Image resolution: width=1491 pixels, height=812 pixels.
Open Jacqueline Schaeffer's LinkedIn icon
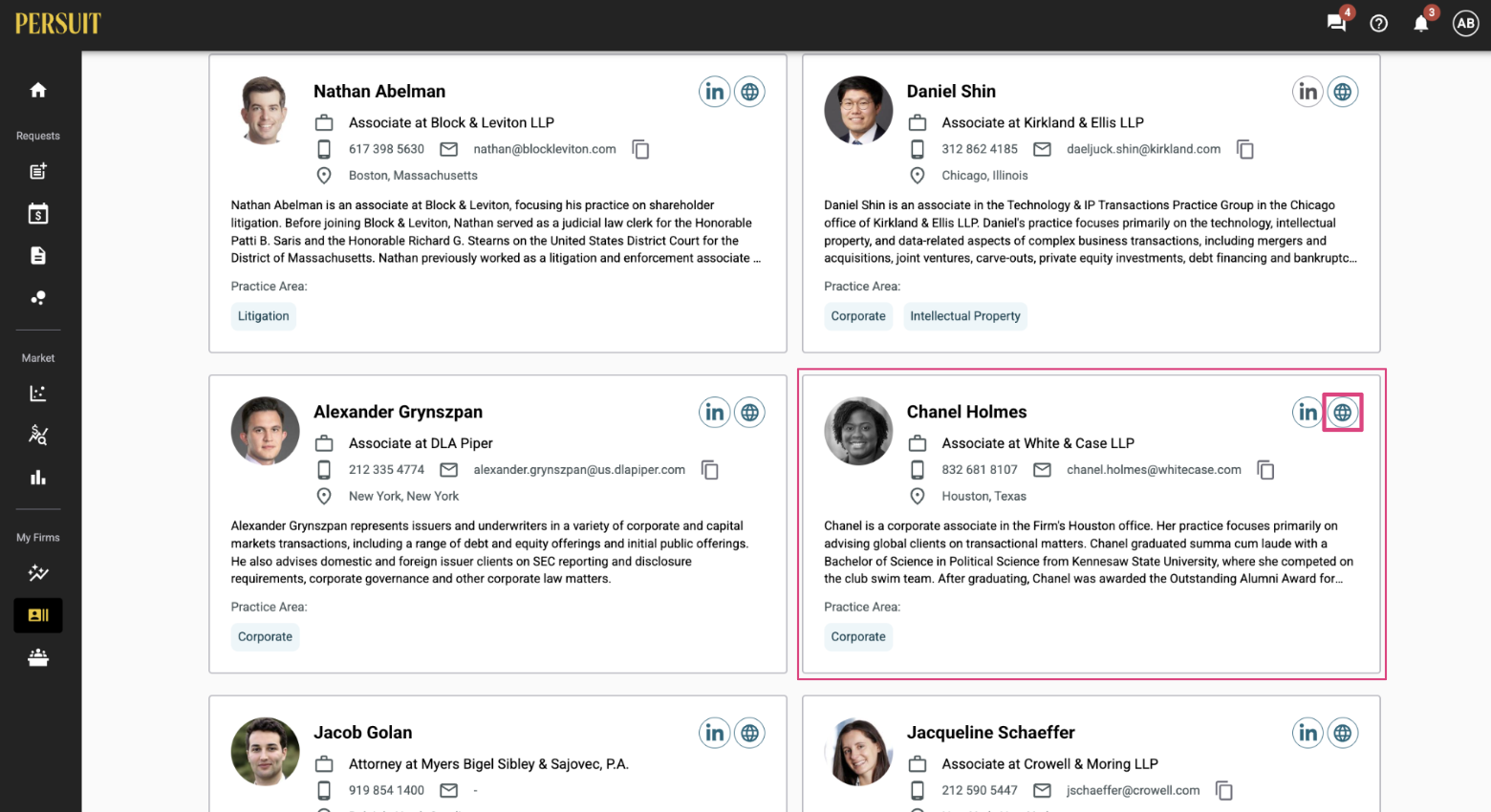(1307, 733)
